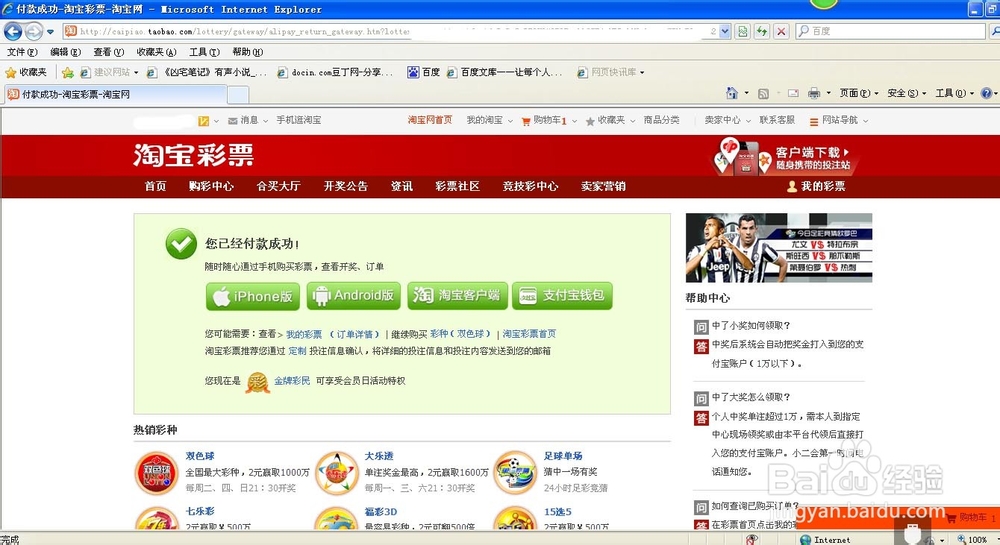
Task: Open 我的彩票 with the person icon
Action: pyautogui.click(x=816, y=186)
